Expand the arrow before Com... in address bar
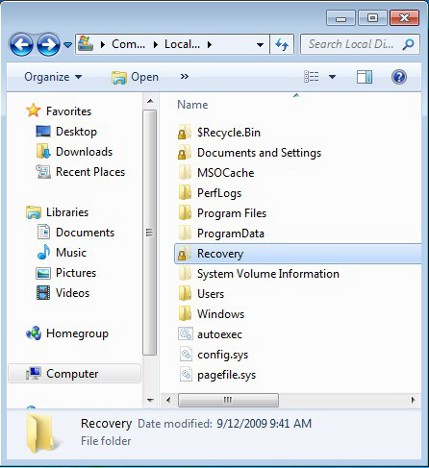 click(x=103, y=44)
